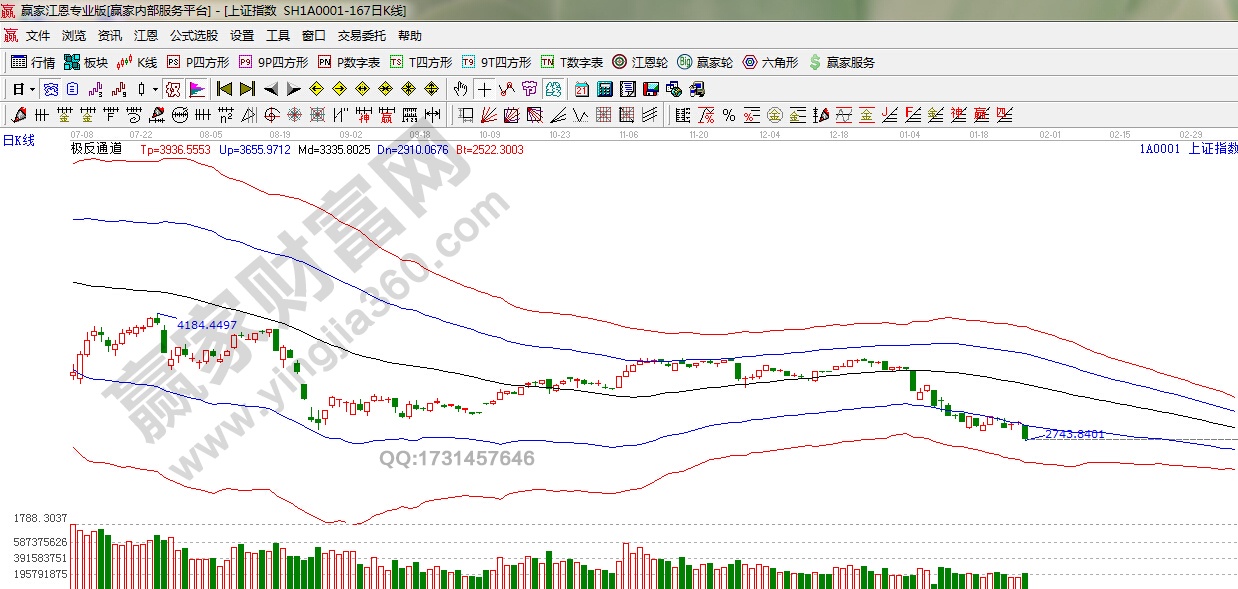Screen dimensions: 1238x589
Task: Toggle the highlighted map icon button
Action: [552, 89]
